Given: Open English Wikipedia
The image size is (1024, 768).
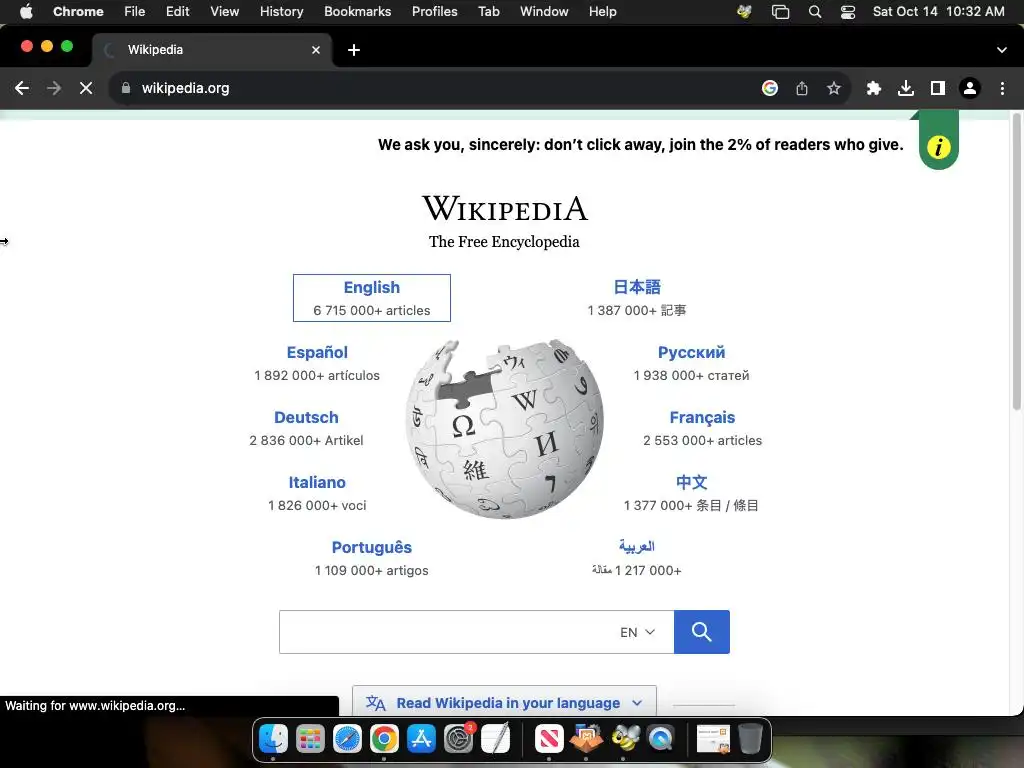Looking at the screenshot, I should click(372, 298).
